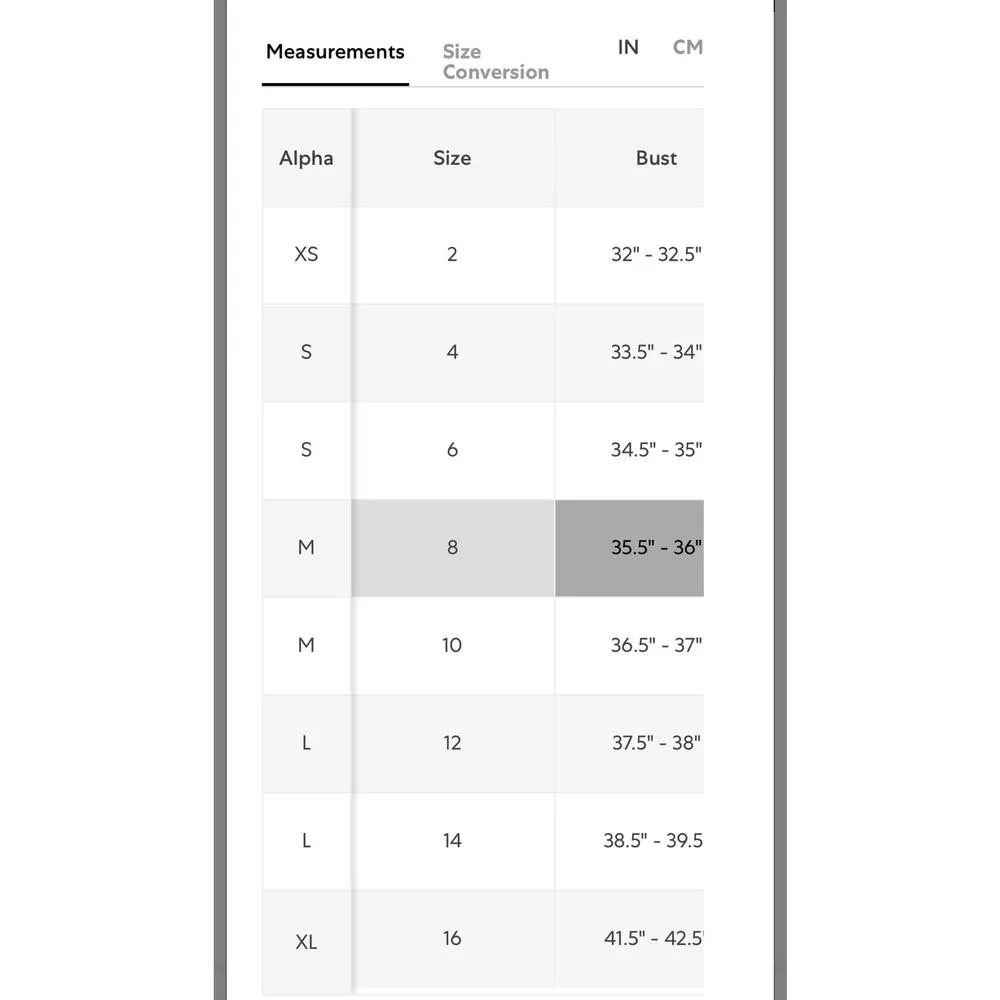Open the Size Conversion tab
This screenshot has height=1000, width=1000.
pos(495,62)
